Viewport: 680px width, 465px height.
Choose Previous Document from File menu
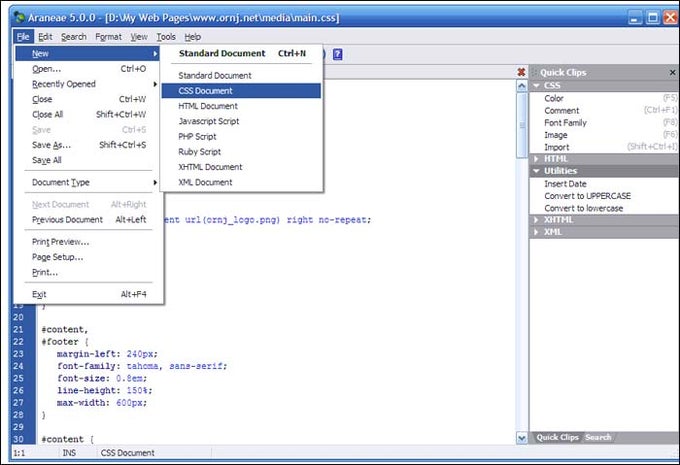(x=88, y=219)
